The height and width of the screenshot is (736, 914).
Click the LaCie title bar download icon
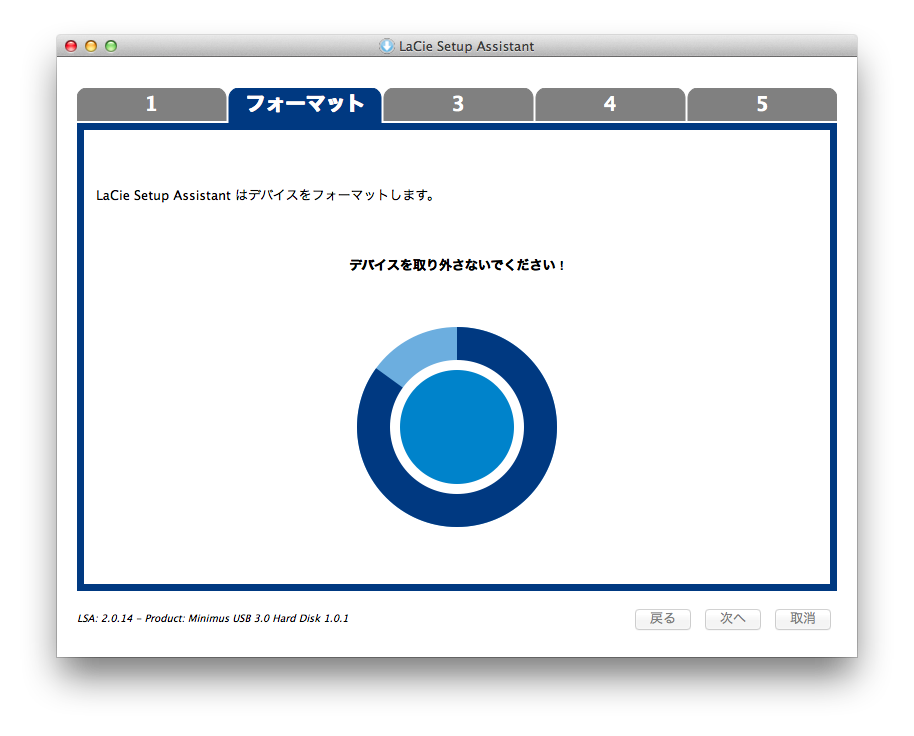386,46
